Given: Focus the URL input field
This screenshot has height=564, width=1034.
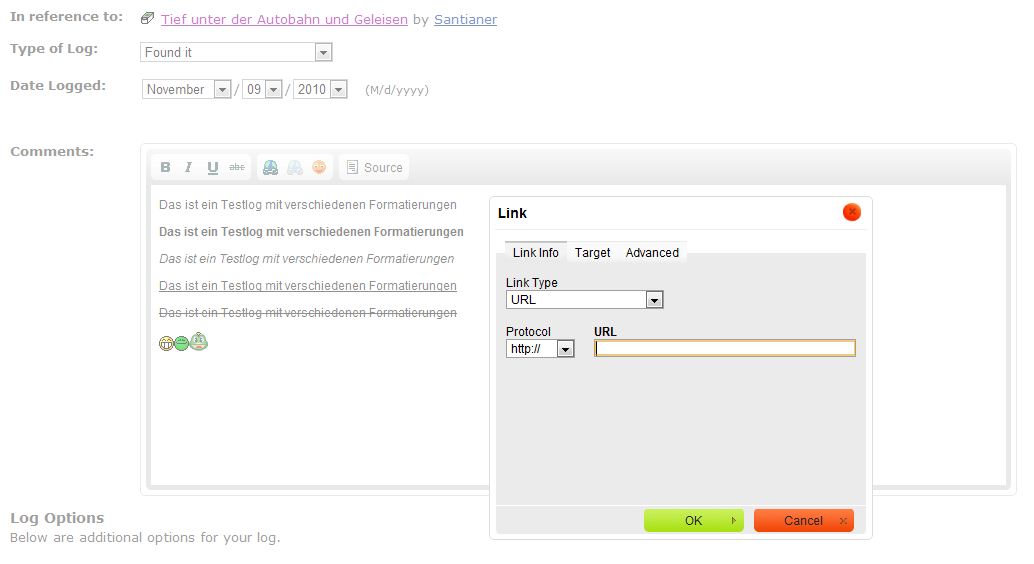Looking at the screenshot, I should click(x=725, y=348).
